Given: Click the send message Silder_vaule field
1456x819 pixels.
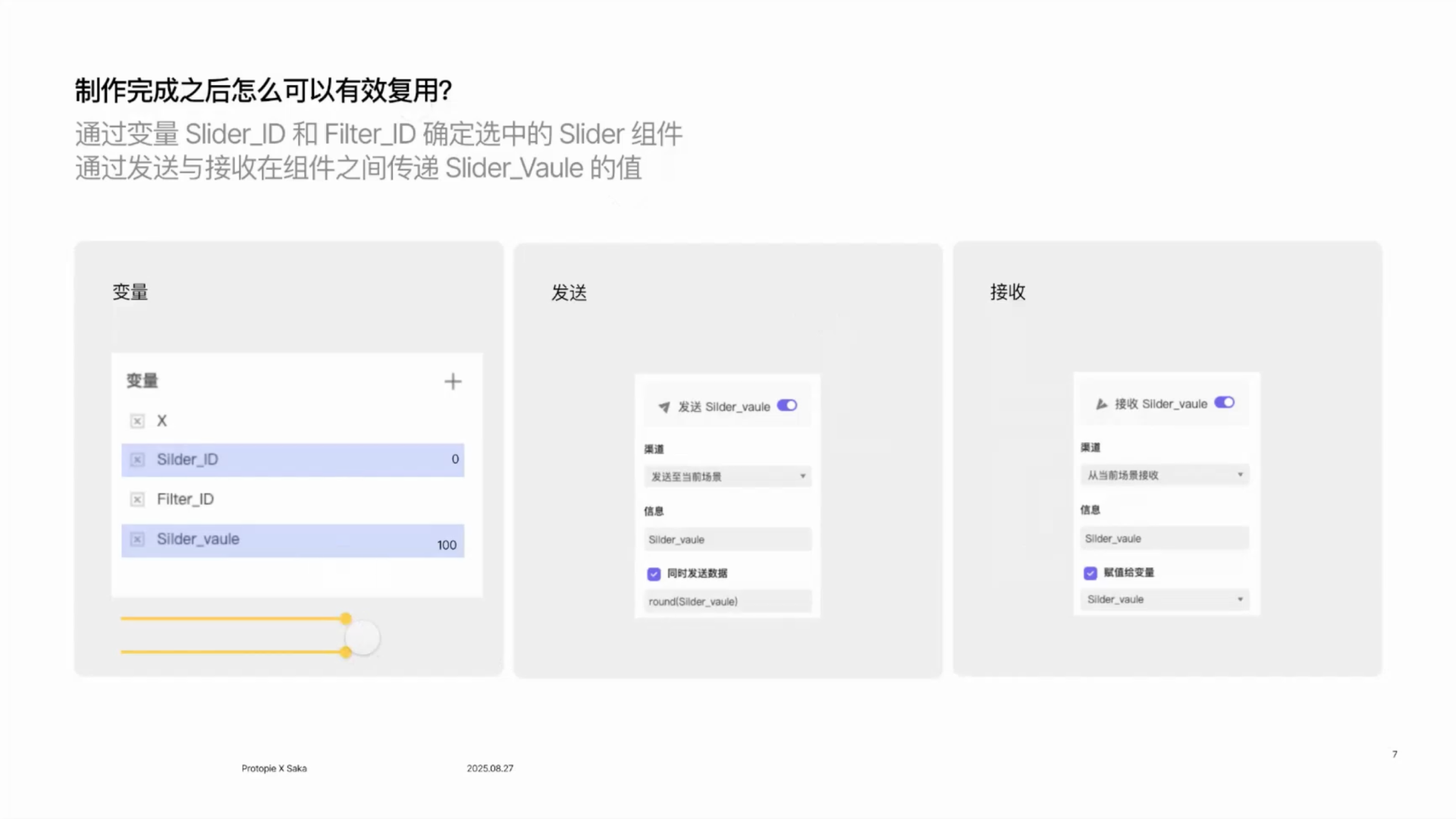Looking at the screenshot, I should coord(726,539).
